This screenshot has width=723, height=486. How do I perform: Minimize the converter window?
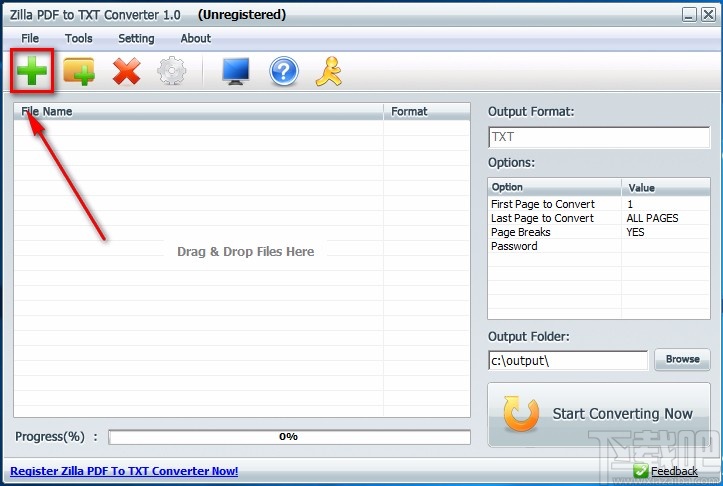click(689, 15)
